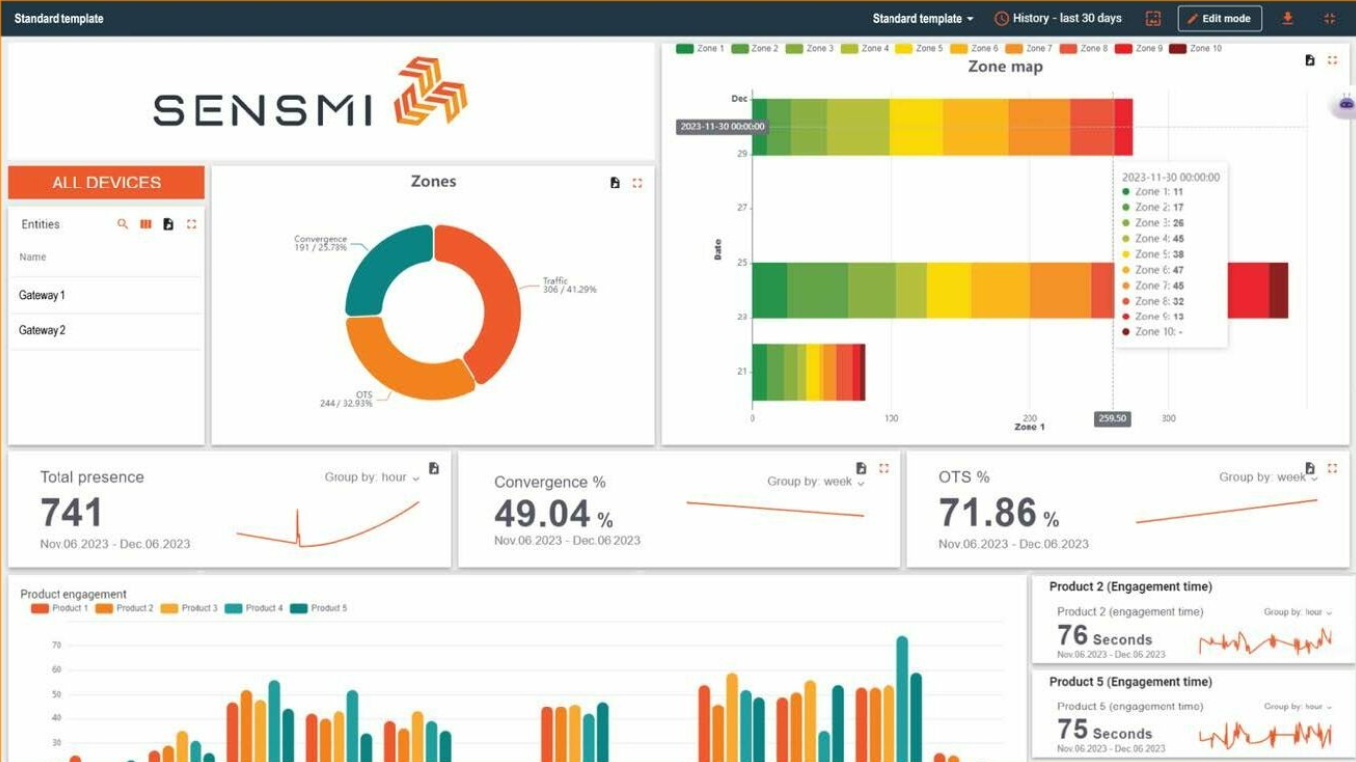The image size is (1356, 762).
Task: Open the History - last 30 days time window
Action: click(x=1058, y=19)
